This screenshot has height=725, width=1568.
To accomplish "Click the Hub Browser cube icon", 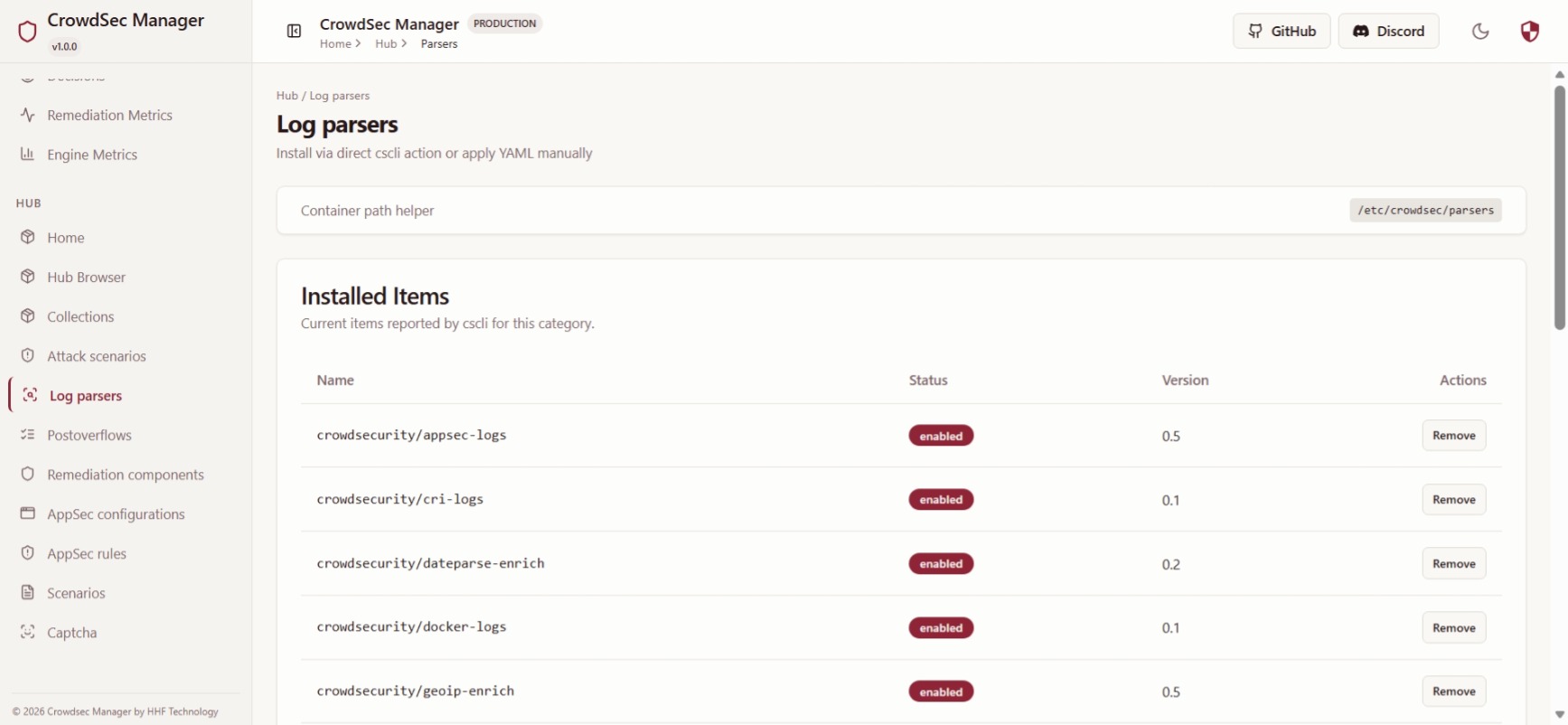I will coord(28,277).
